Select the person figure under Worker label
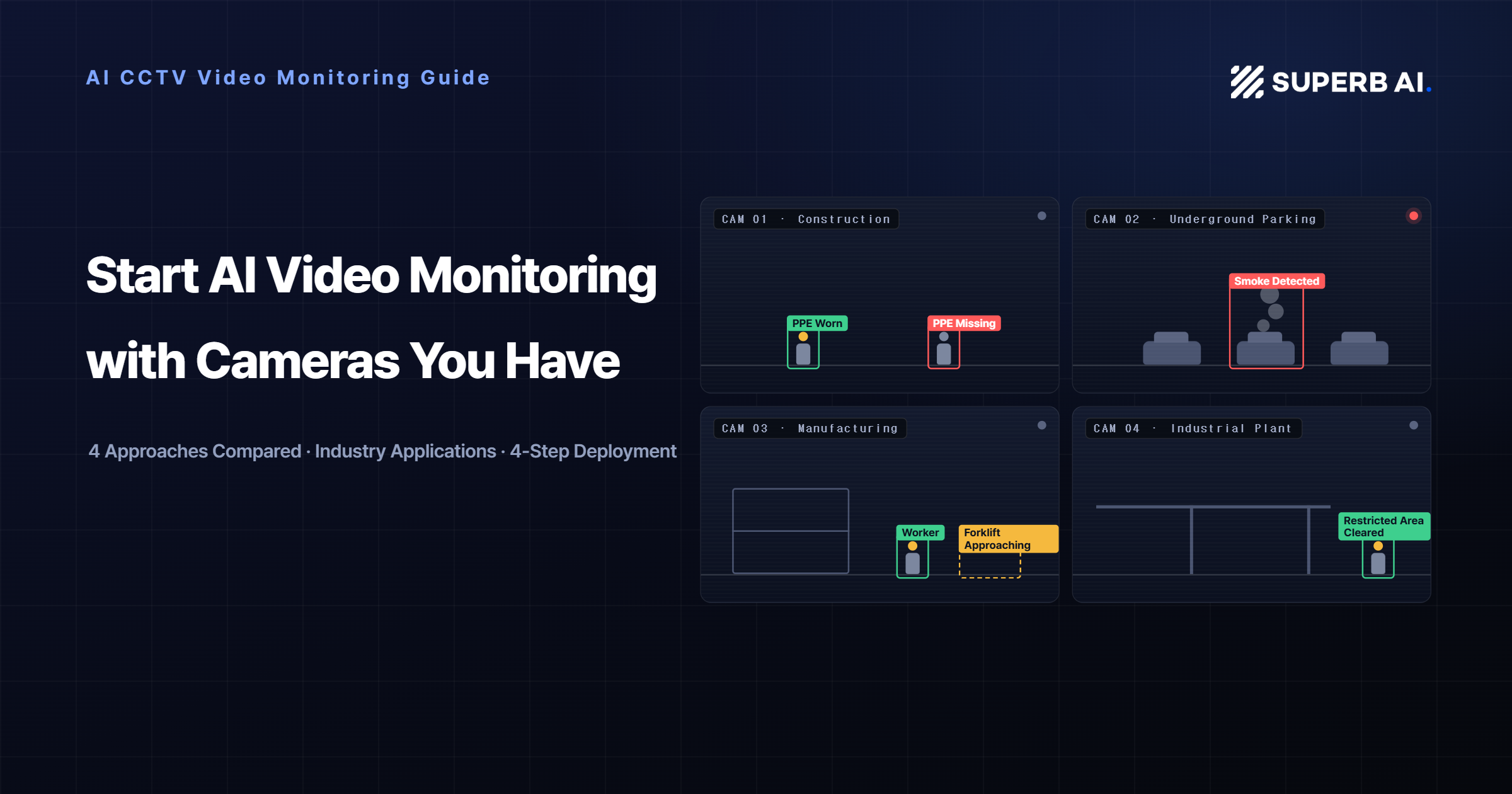This screenshot has height=794, width=1512. pyautogui.click(x=913, y=558)
